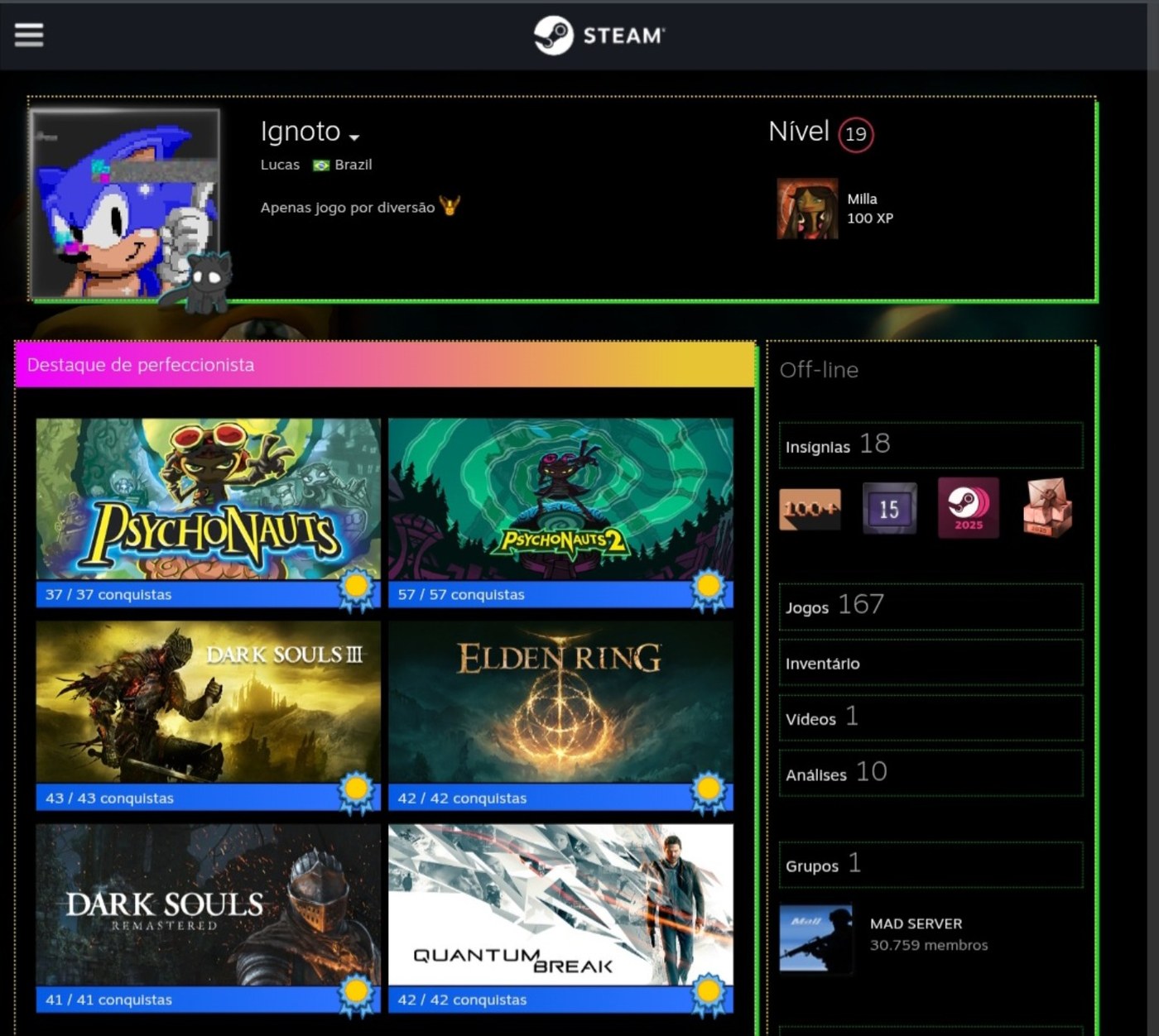The width and height of the screenshot is (1159, 1036).
Task: Click the Psychonauts perfect-game ribbon badge
Action: (x=357, y=591)
